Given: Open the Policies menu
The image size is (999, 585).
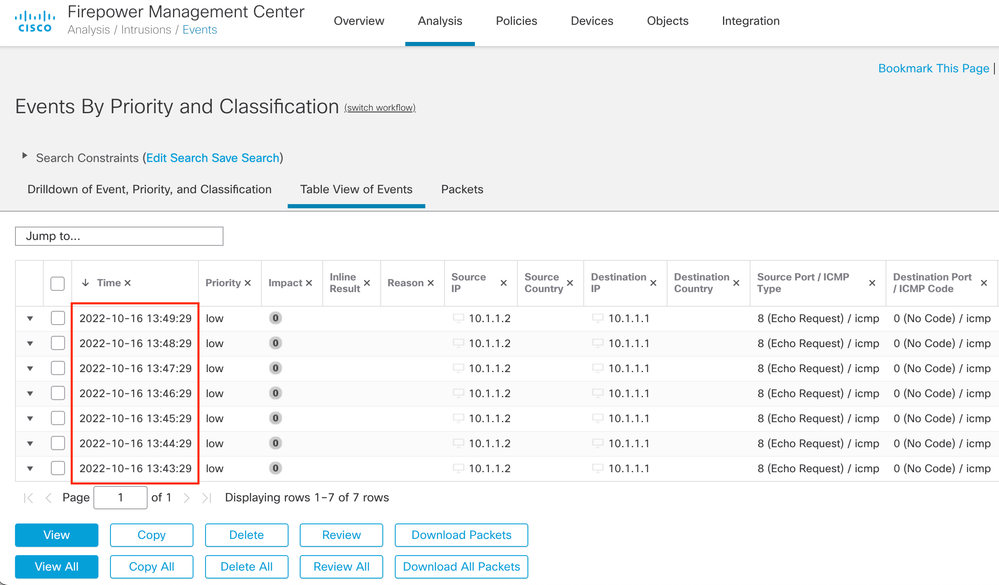Looking at the screenshot, I should tap(516, 21).
